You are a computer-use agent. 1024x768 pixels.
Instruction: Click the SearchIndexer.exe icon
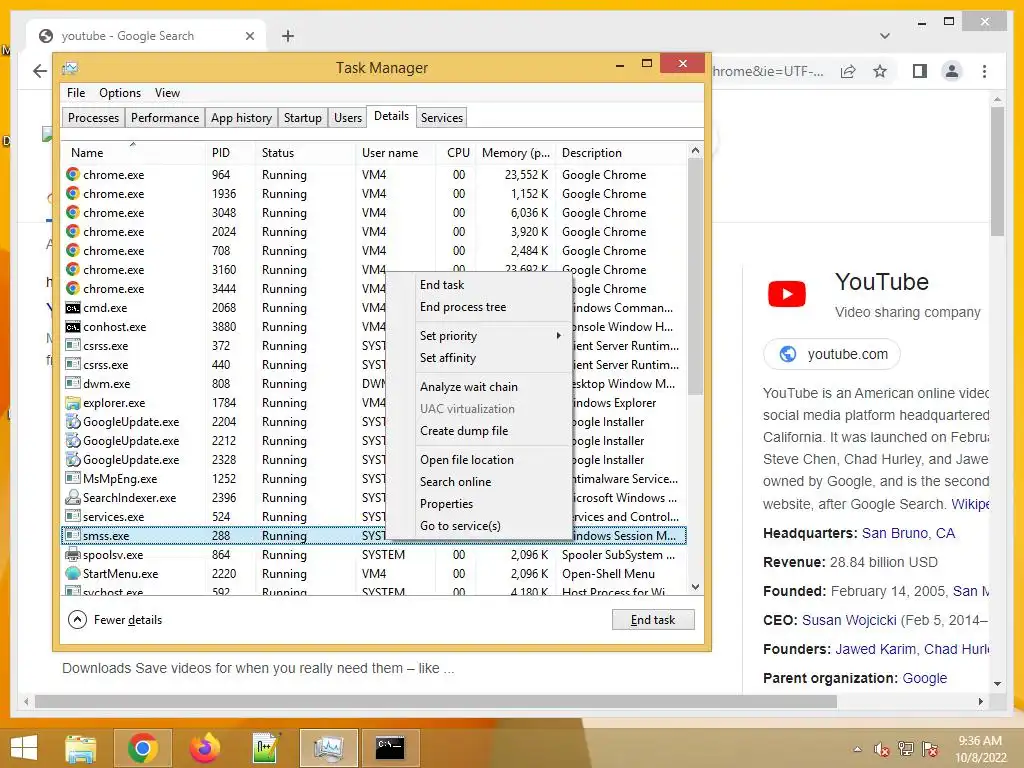(72, 498)
